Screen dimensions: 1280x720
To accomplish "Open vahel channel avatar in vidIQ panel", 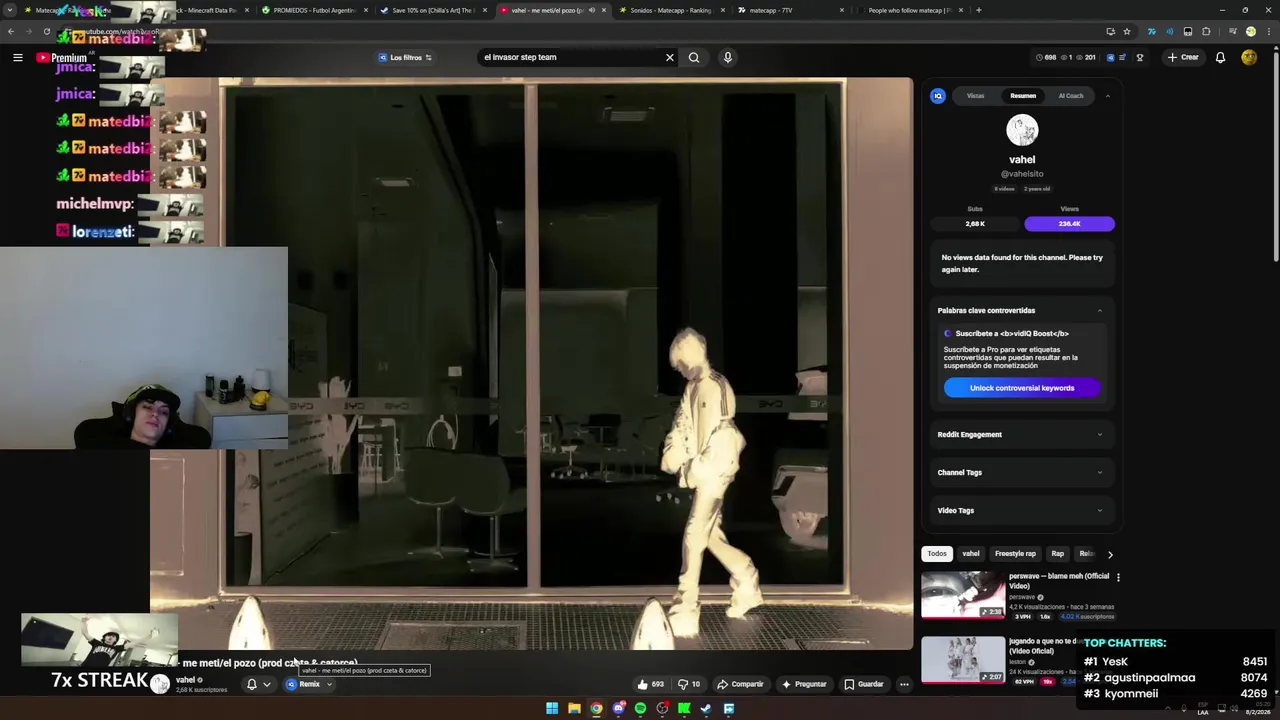I will click(x=1022, y=130).
